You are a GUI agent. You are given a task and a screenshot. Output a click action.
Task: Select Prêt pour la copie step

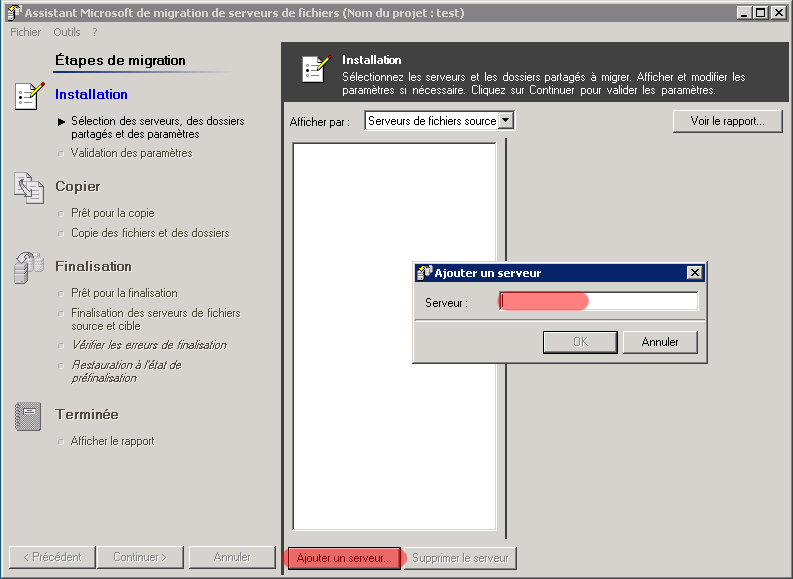pos(113,213)
